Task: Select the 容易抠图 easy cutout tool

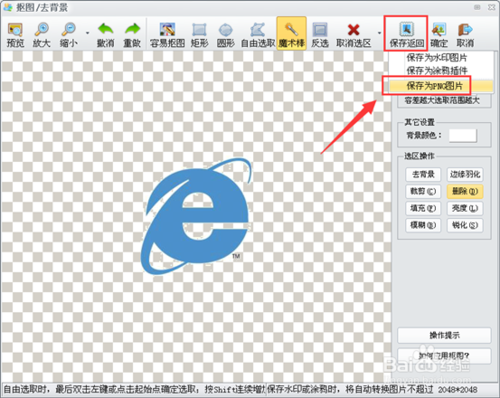Action: [x=167, y=35]
